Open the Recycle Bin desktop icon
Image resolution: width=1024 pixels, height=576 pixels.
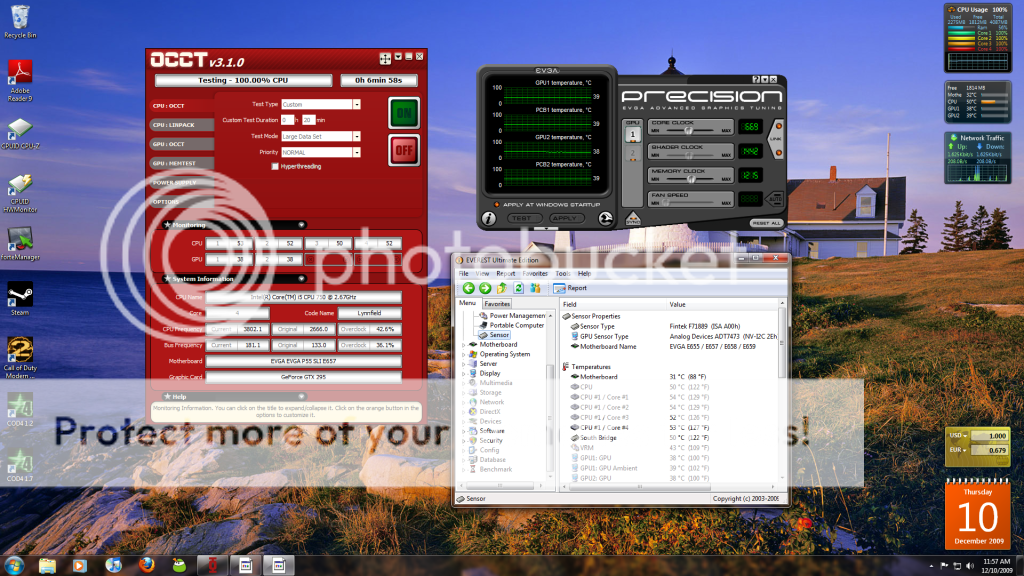point(20,22)
